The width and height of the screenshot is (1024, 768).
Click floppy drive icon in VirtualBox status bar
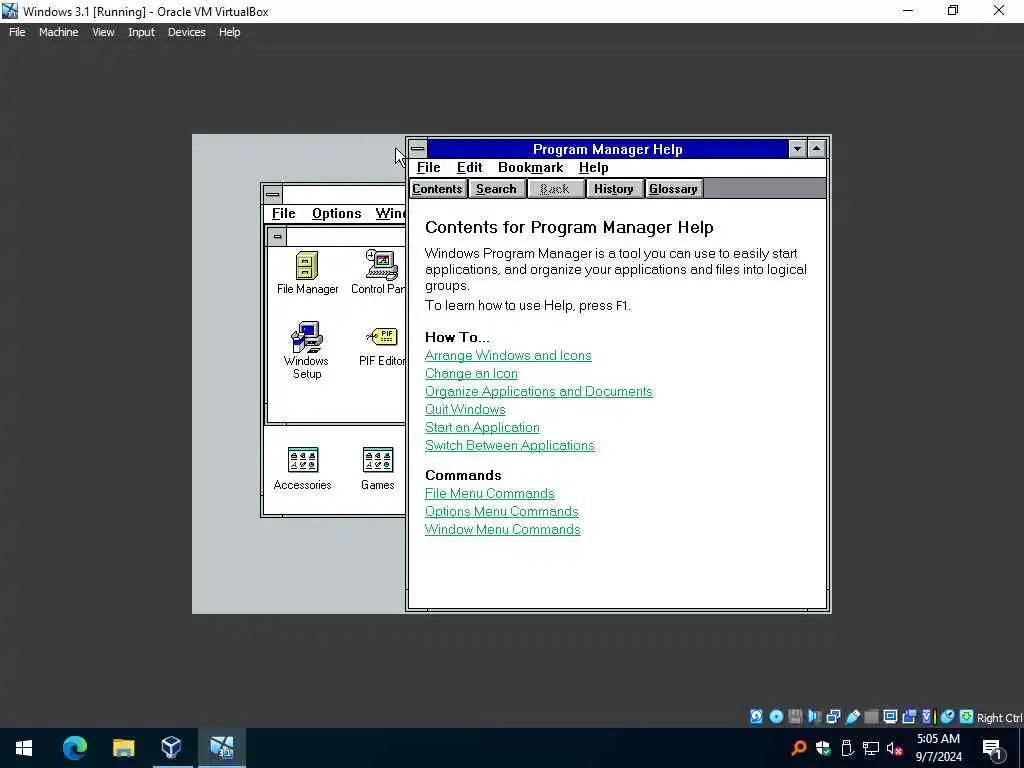pos(795,717)
